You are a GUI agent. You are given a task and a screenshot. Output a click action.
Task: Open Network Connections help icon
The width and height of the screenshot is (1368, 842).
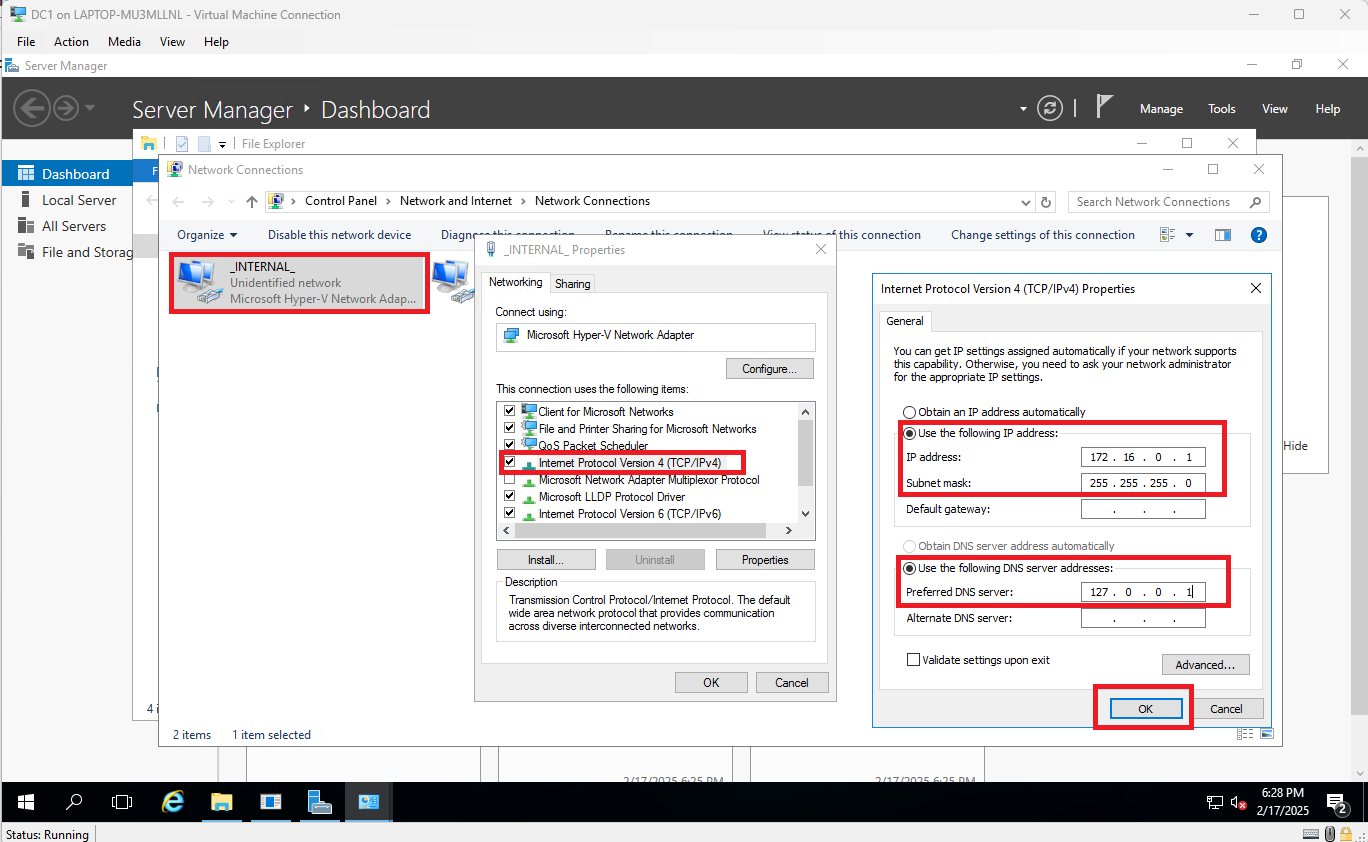(x=1259, y=235)
